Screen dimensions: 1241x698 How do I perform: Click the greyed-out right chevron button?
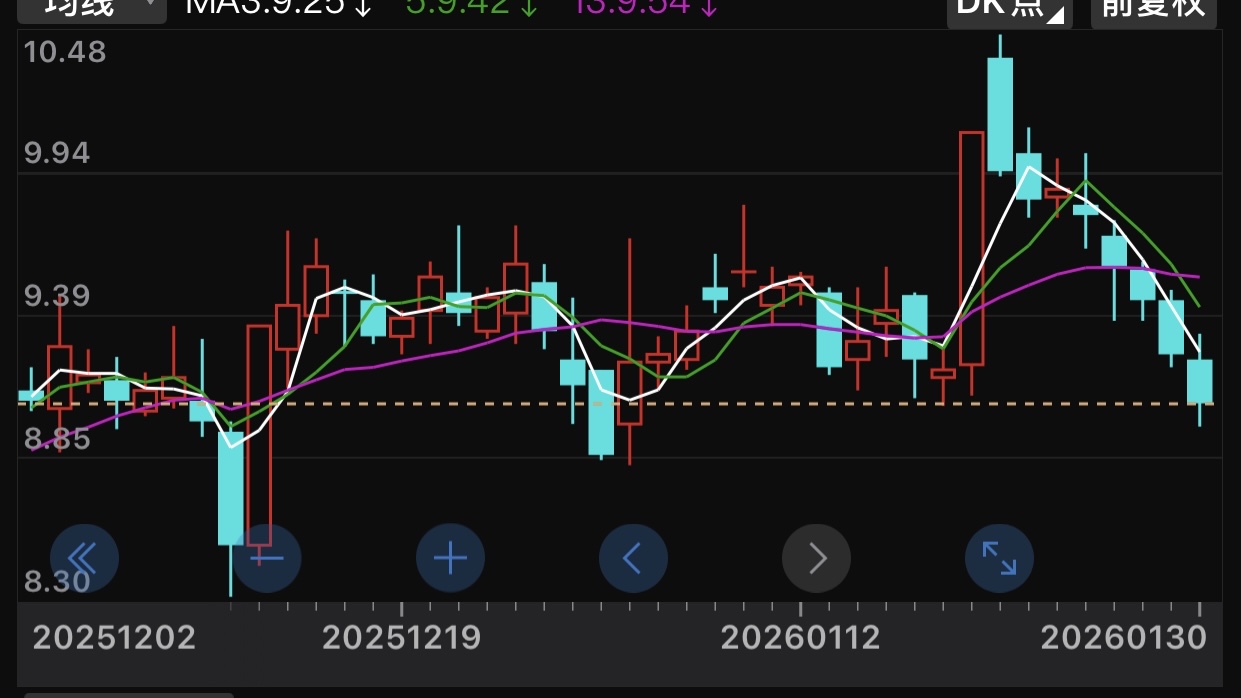[x=816, y=558]
